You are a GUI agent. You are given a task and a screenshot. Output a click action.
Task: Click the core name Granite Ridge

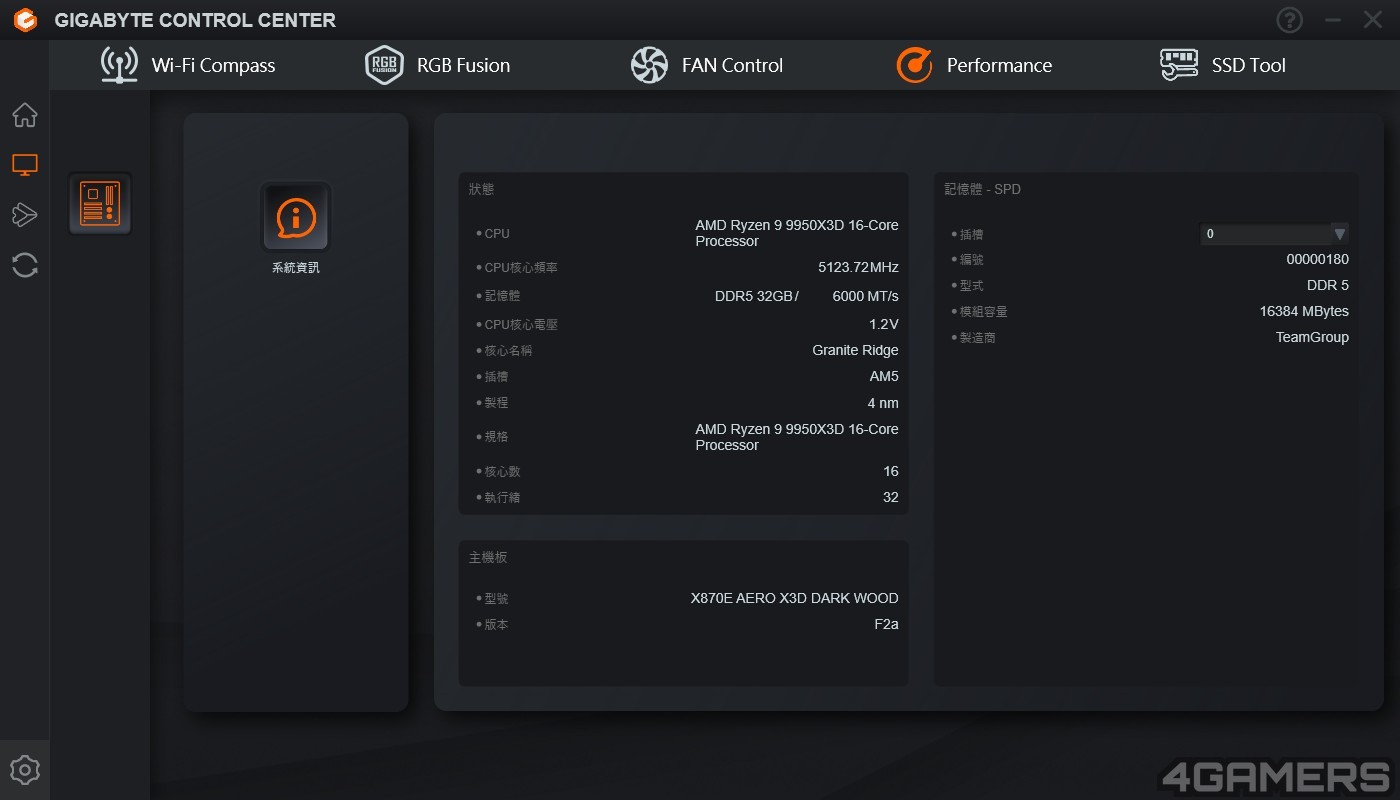855,350
